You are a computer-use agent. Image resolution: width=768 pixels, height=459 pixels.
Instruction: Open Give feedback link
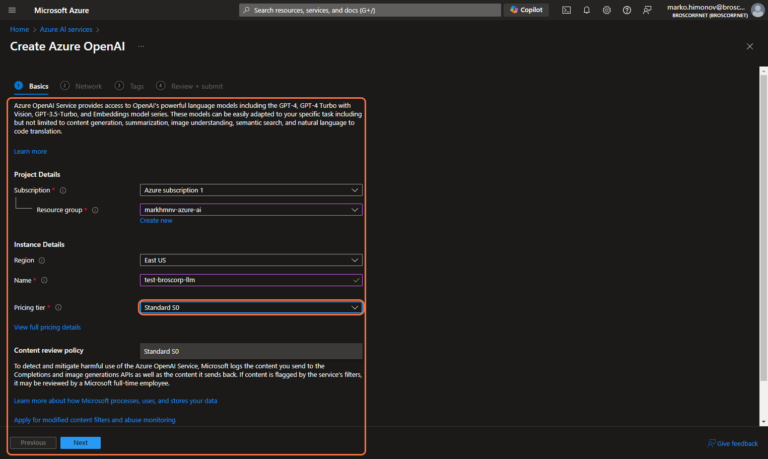click(x=733, y=443)
